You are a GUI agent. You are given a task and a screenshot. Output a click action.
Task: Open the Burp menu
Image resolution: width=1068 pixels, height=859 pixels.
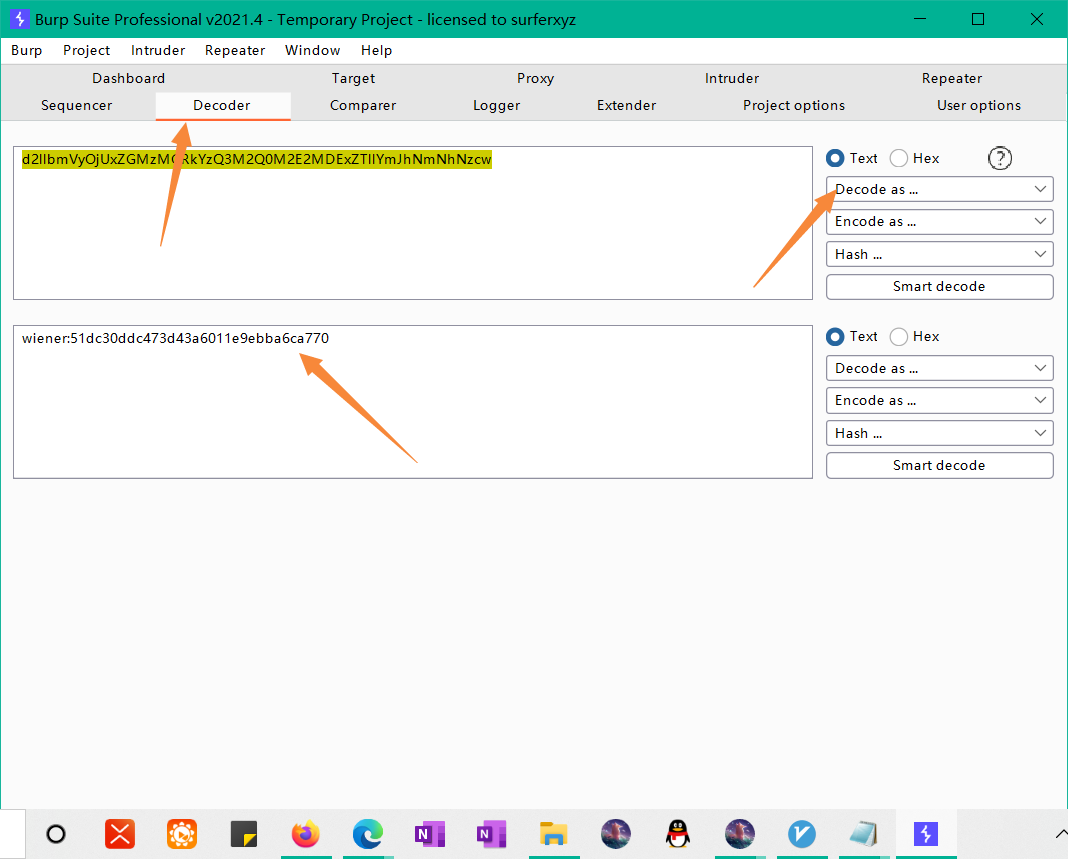27,50
